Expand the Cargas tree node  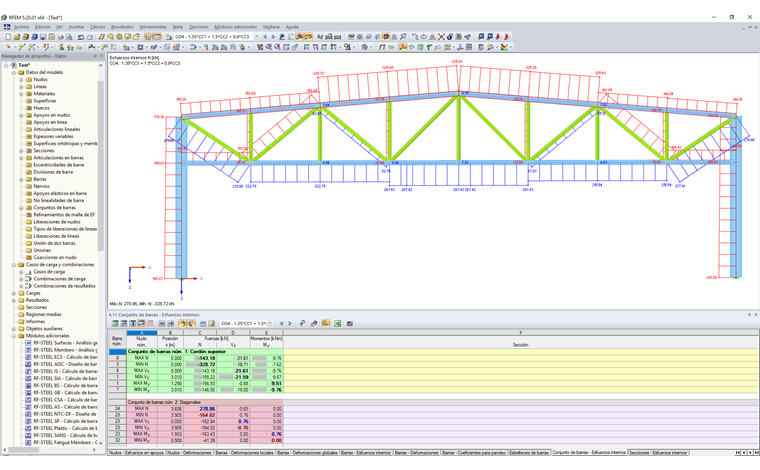coord(14,293)
